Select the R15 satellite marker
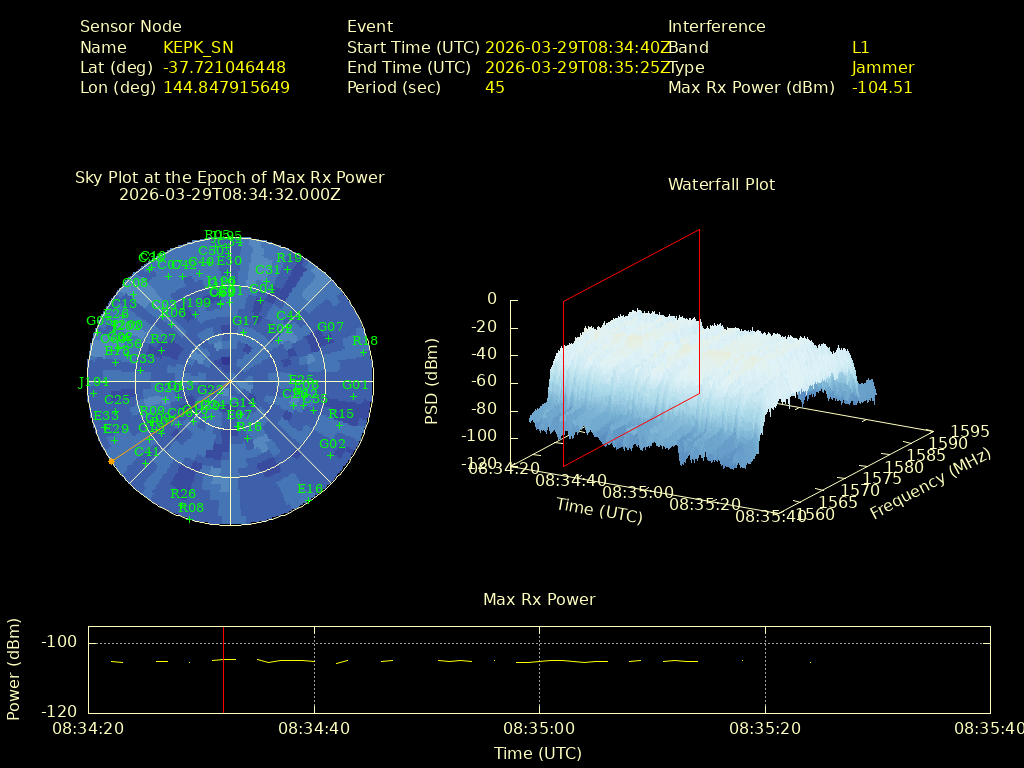Screen dimensions: 1024x768 click(x=341, y=414)
